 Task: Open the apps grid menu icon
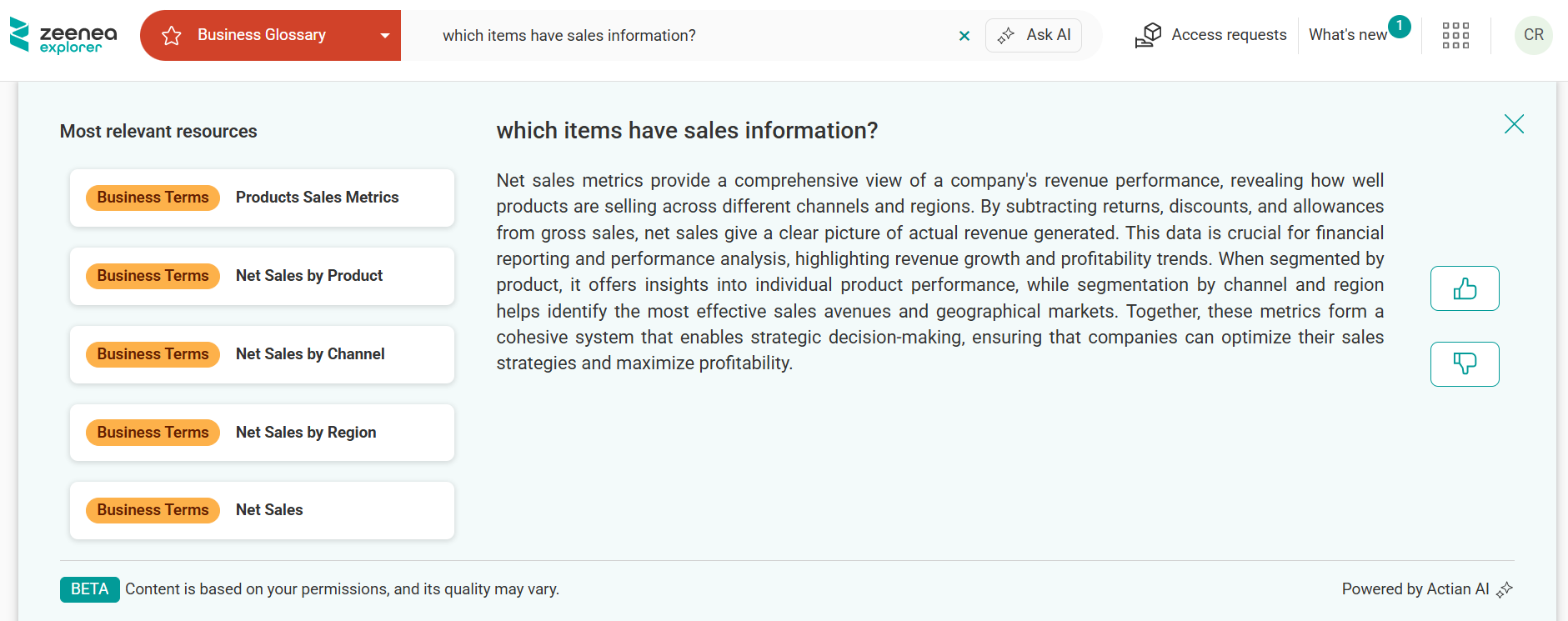pyautogui.click(x=1455, y=35)
